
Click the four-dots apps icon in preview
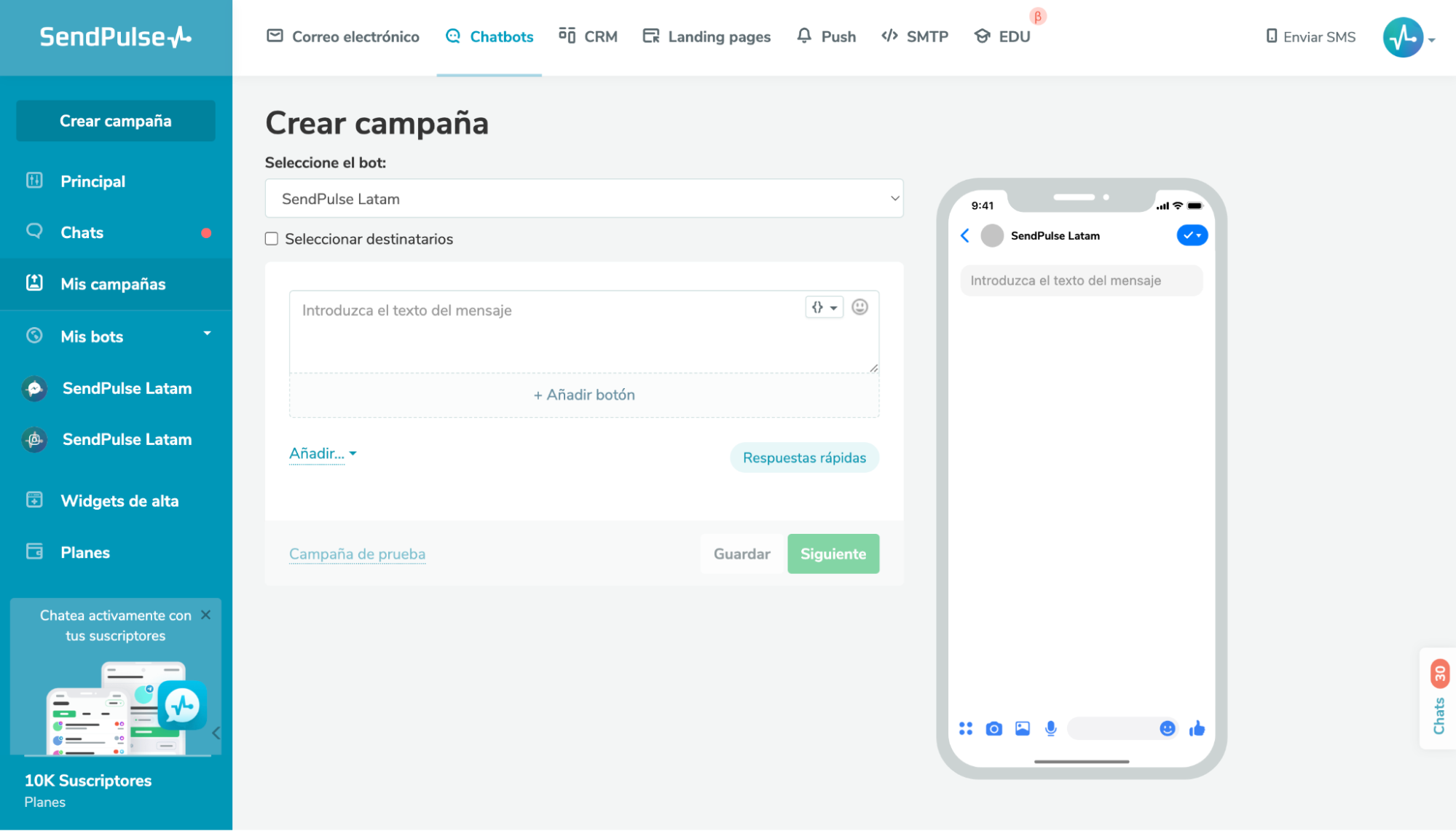[x=966, y=728]
